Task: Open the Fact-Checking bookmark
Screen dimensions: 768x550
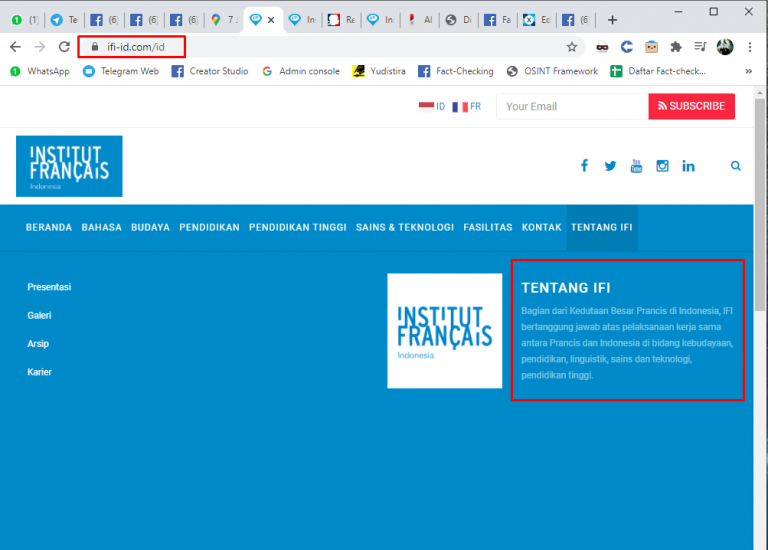Action: click(x=456, y=72)
